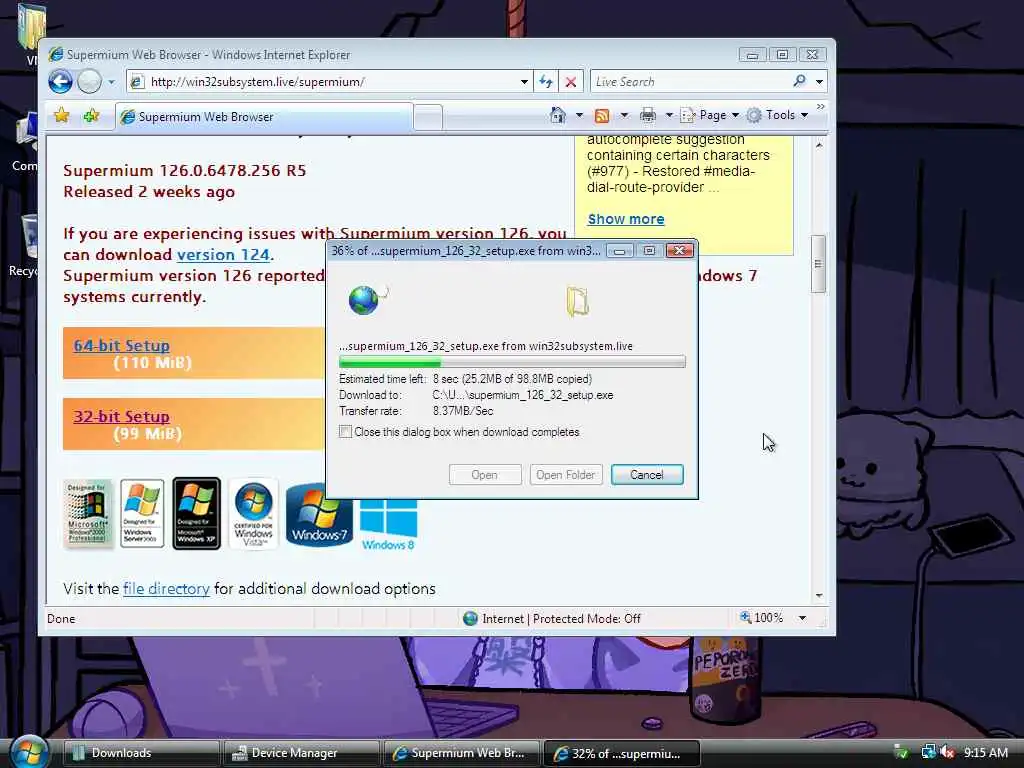Open the version 124 link

coord(223,255)
